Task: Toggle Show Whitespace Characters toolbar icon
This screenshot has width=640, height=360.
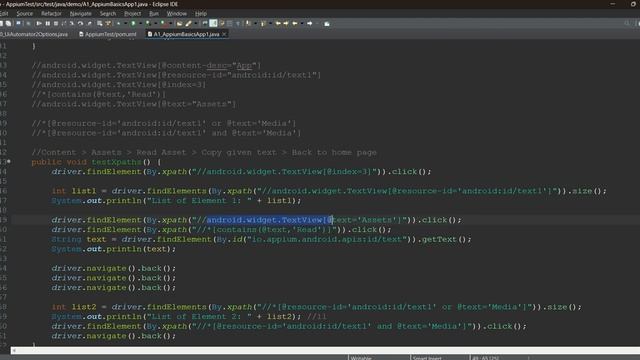Action: click(x=238, y=23)
